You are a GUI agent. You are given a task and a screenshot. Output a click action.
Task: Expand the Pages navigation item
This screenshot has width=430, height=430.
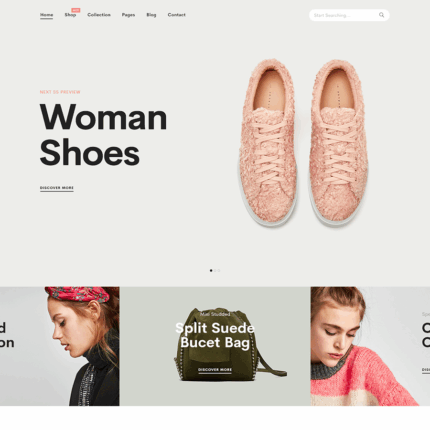(128, 15)
